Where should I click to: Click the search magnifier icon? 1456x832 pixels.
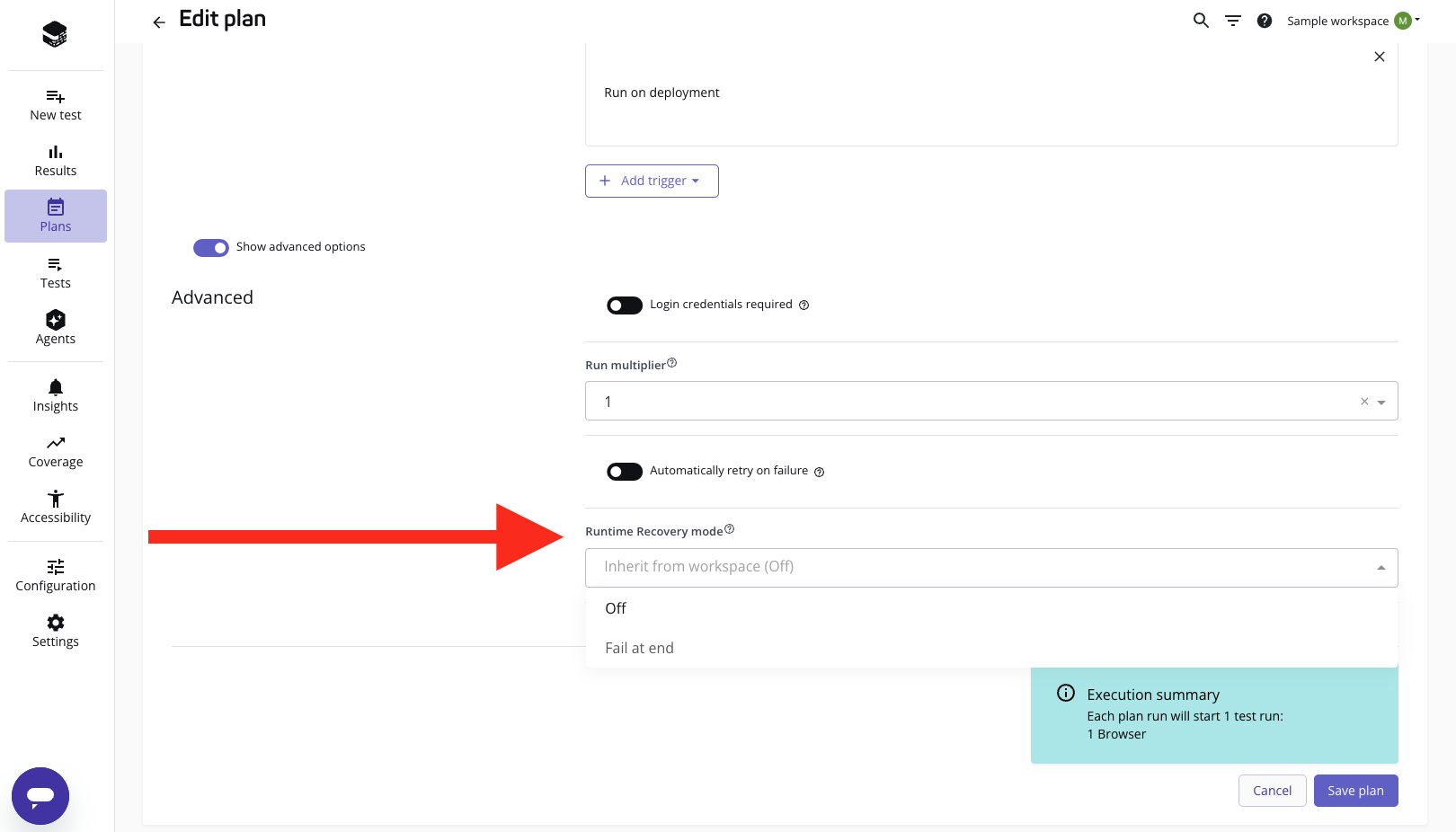click(1201, 20)
